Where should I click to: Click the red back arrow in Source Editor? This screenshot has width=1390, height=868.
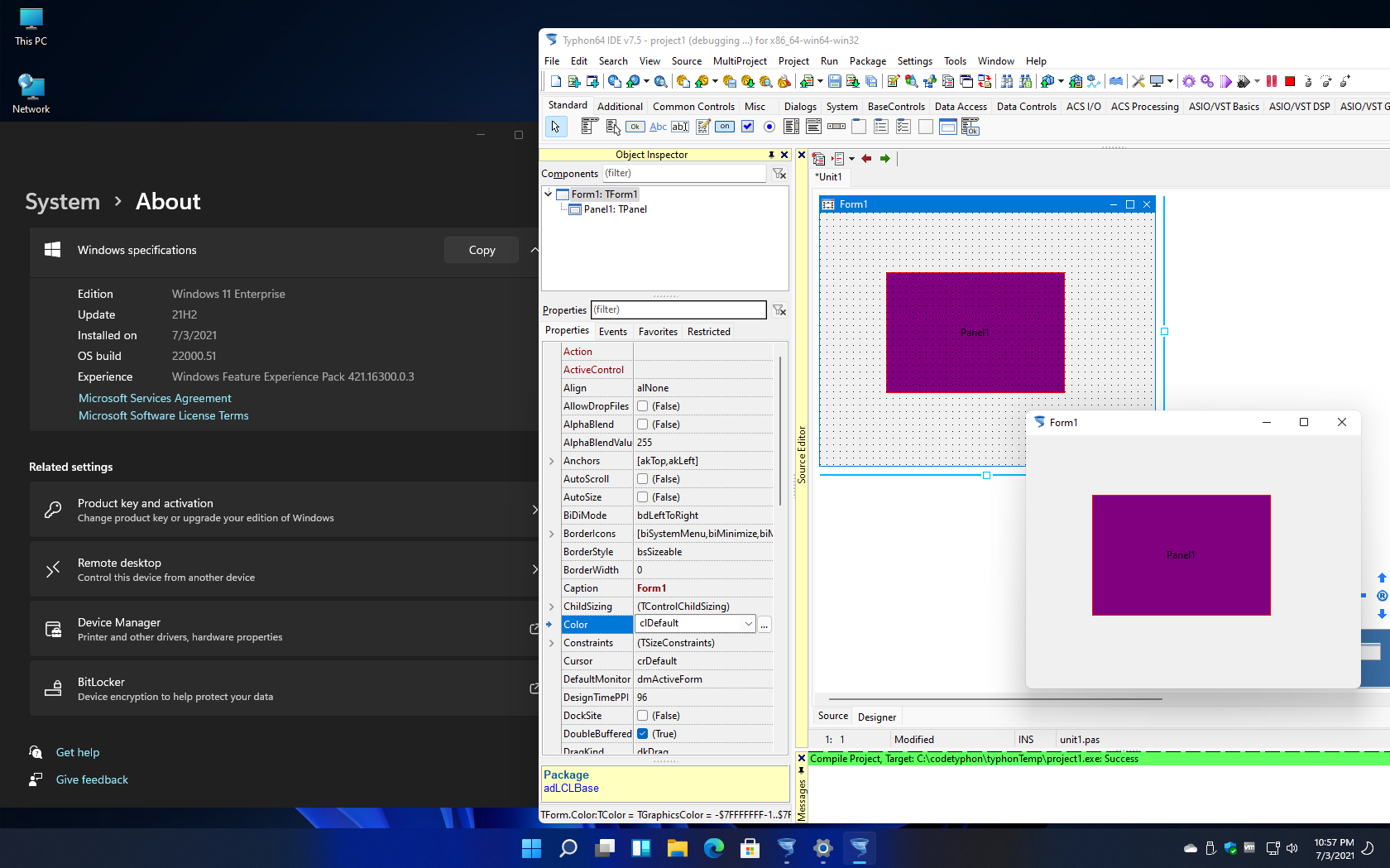point(866,159)
